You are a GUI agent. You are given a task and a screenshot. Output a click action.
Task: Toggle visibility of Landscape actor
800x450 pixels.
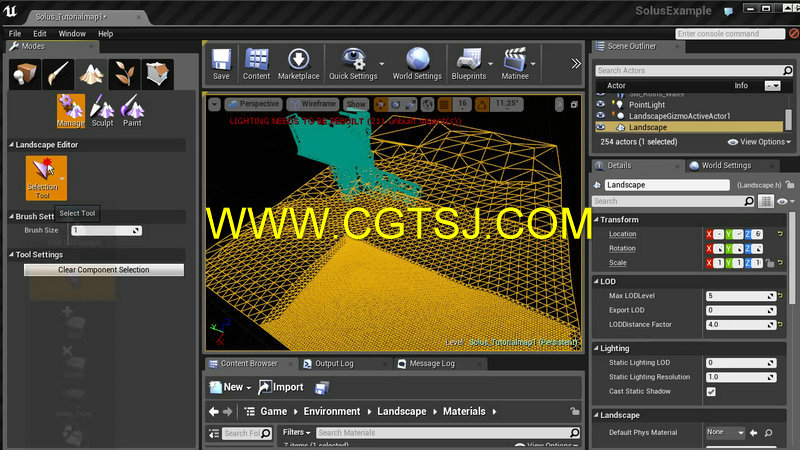(x=601, y=127)
